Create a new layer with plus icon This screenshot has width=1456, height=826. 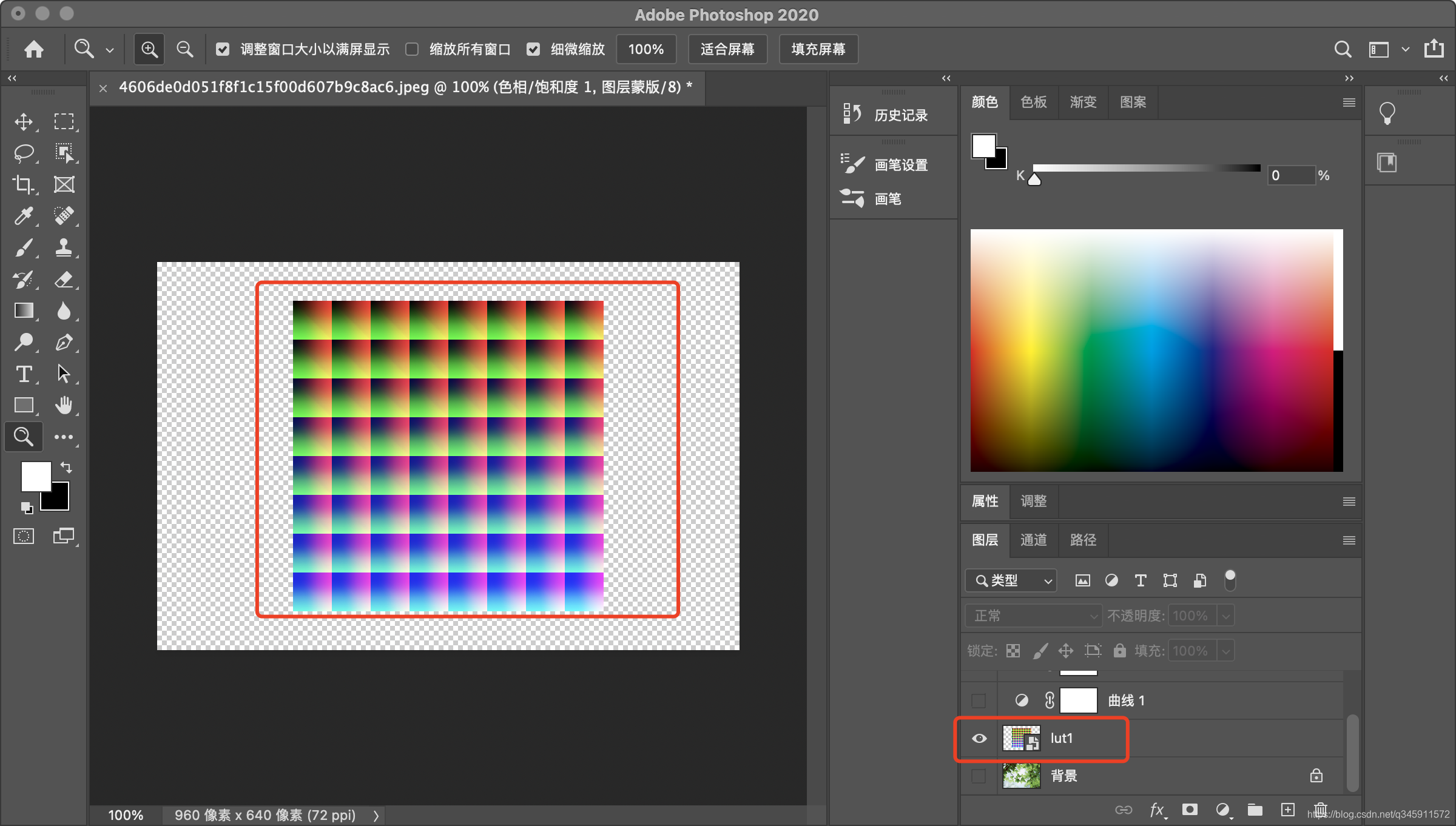pyautogui.click(x=1288, y=810)
